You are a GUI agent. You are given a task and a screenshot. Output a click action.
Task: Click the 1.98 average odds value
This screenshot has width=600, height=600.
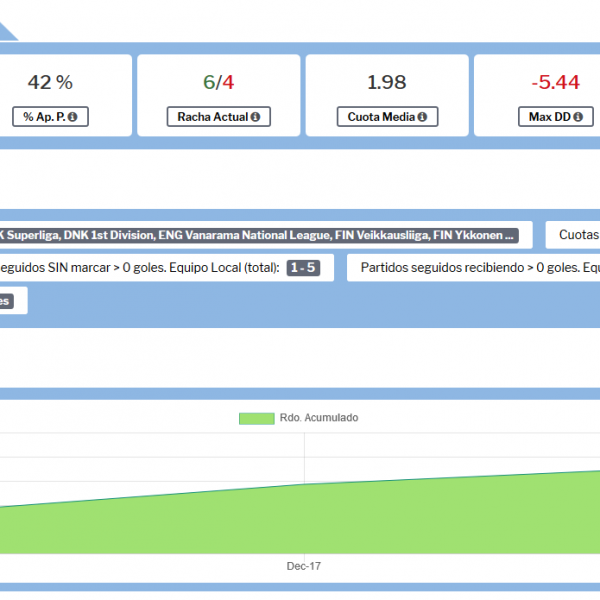387,82
